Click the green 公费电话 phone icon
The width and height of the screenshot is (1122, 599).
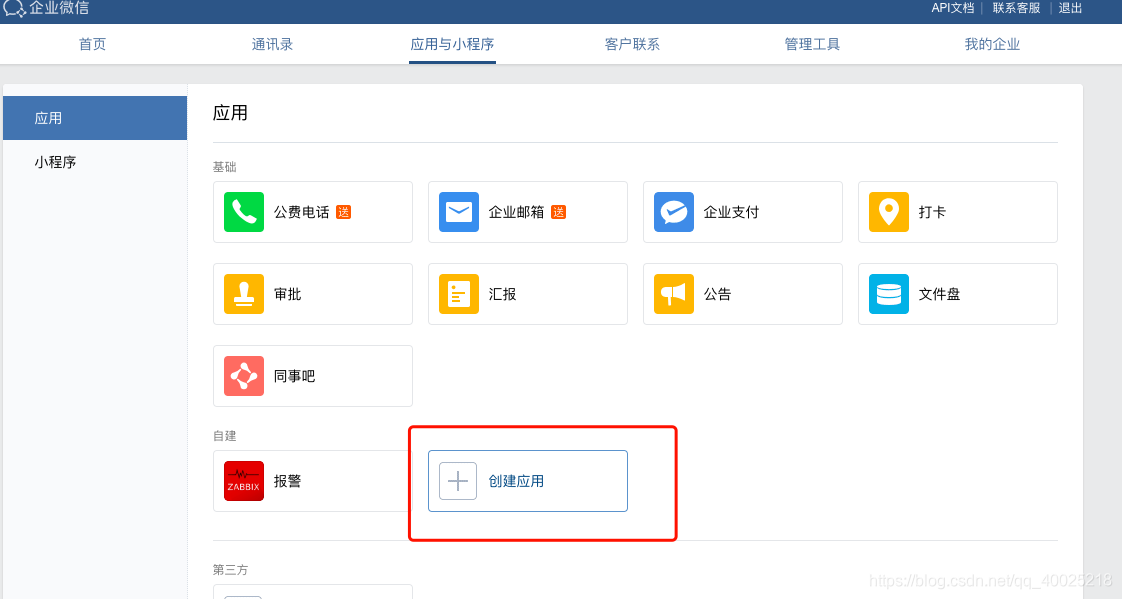coord(244,212)
